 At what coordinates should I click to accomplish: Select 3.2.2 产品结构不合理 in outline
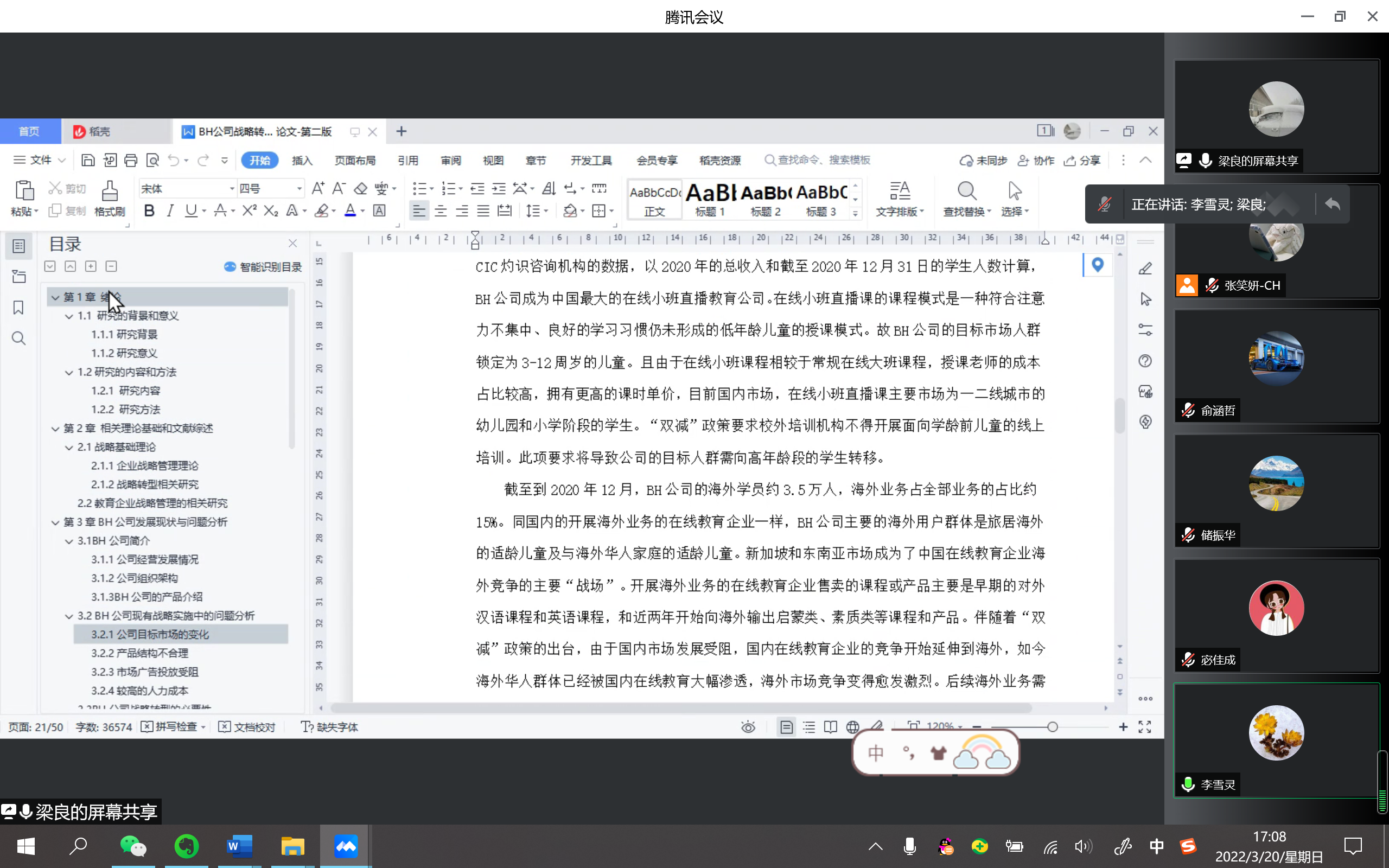click(139, 653)
